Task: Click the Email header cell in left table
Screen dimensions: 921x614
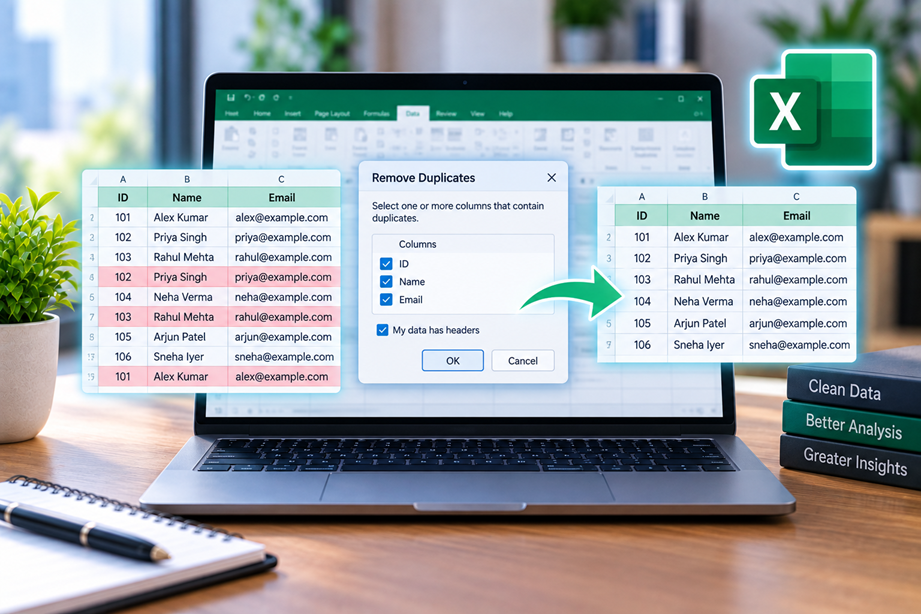Action: click(282, 197)
